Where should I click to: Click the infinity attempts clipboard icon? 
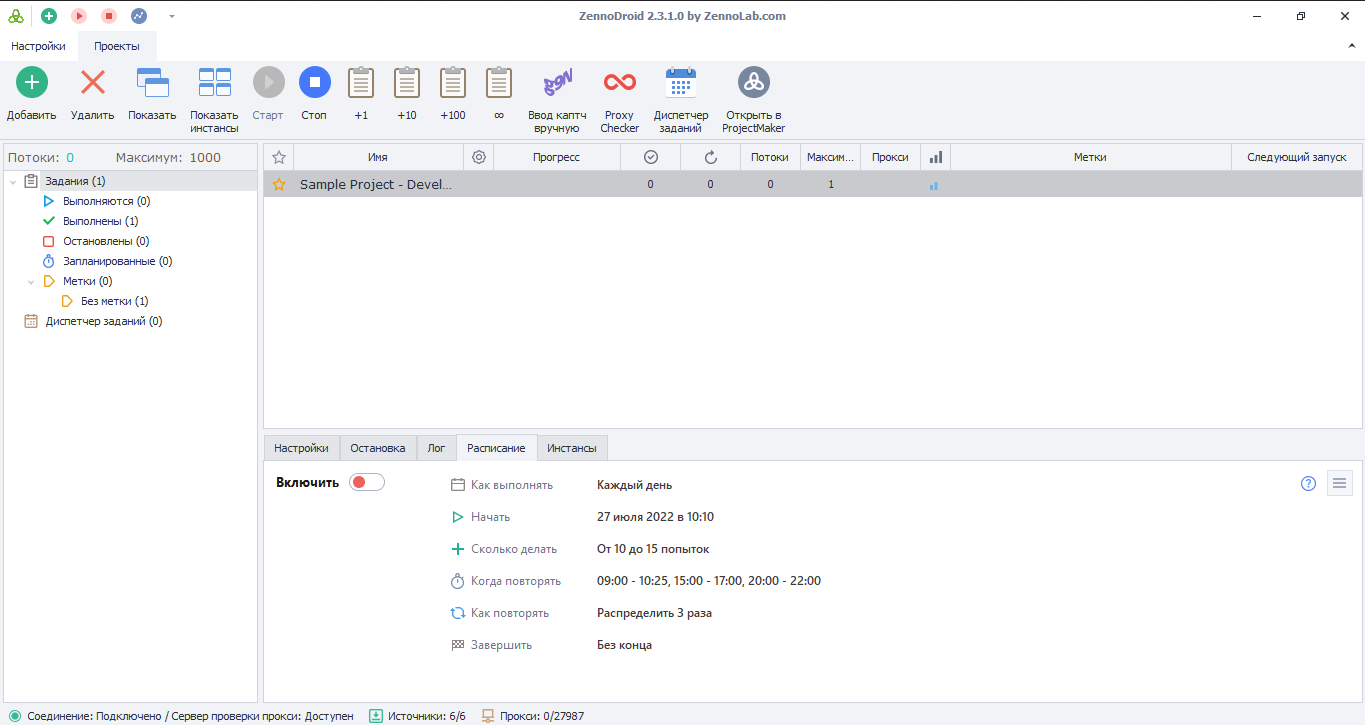(x=499, y=82)
